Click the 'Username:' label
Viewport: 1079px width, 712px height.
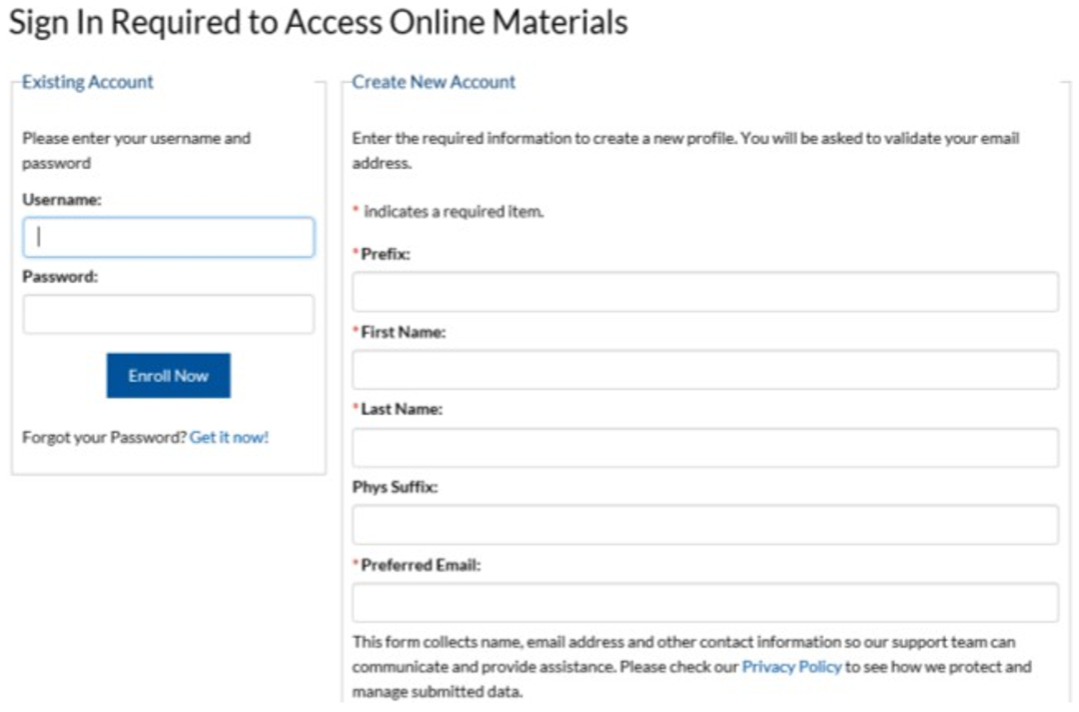[x=62, y=200]
